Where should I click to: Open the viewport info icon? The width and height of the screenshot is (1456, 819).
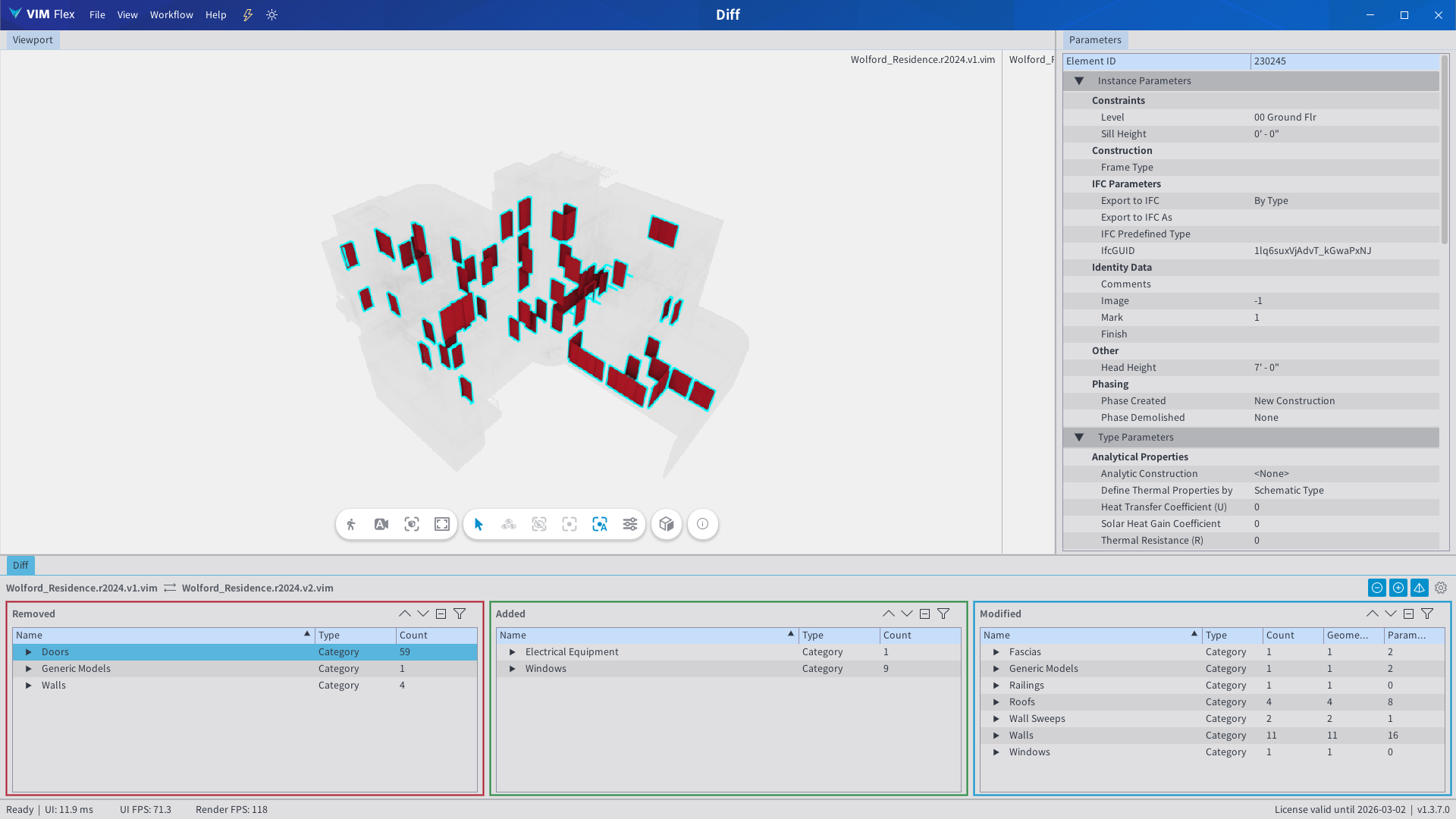click(703, 524)
